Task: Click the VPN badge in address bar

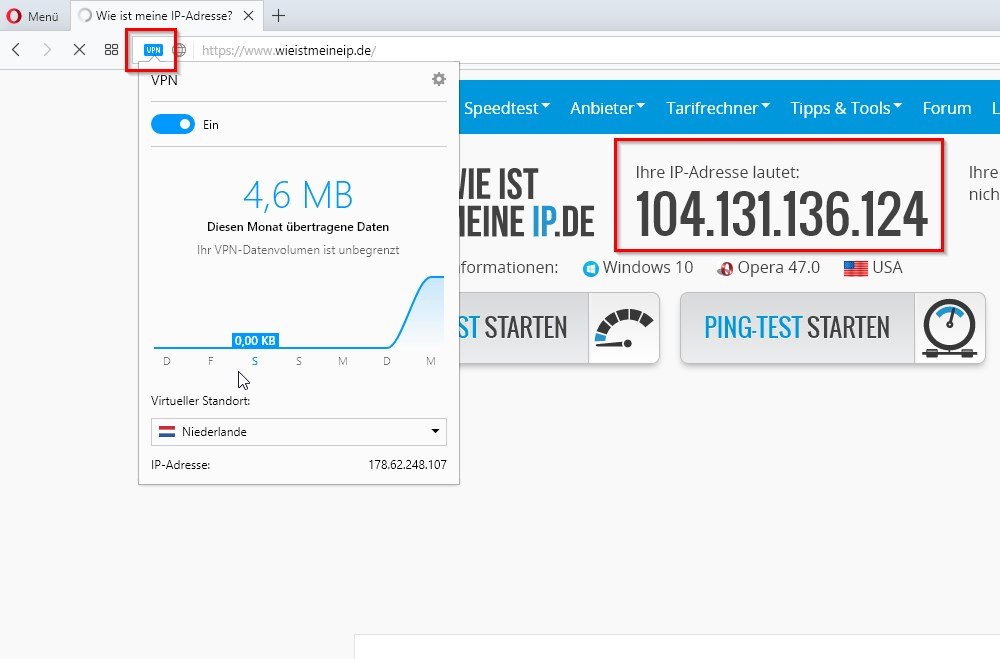Action: (x=153, y=50)
